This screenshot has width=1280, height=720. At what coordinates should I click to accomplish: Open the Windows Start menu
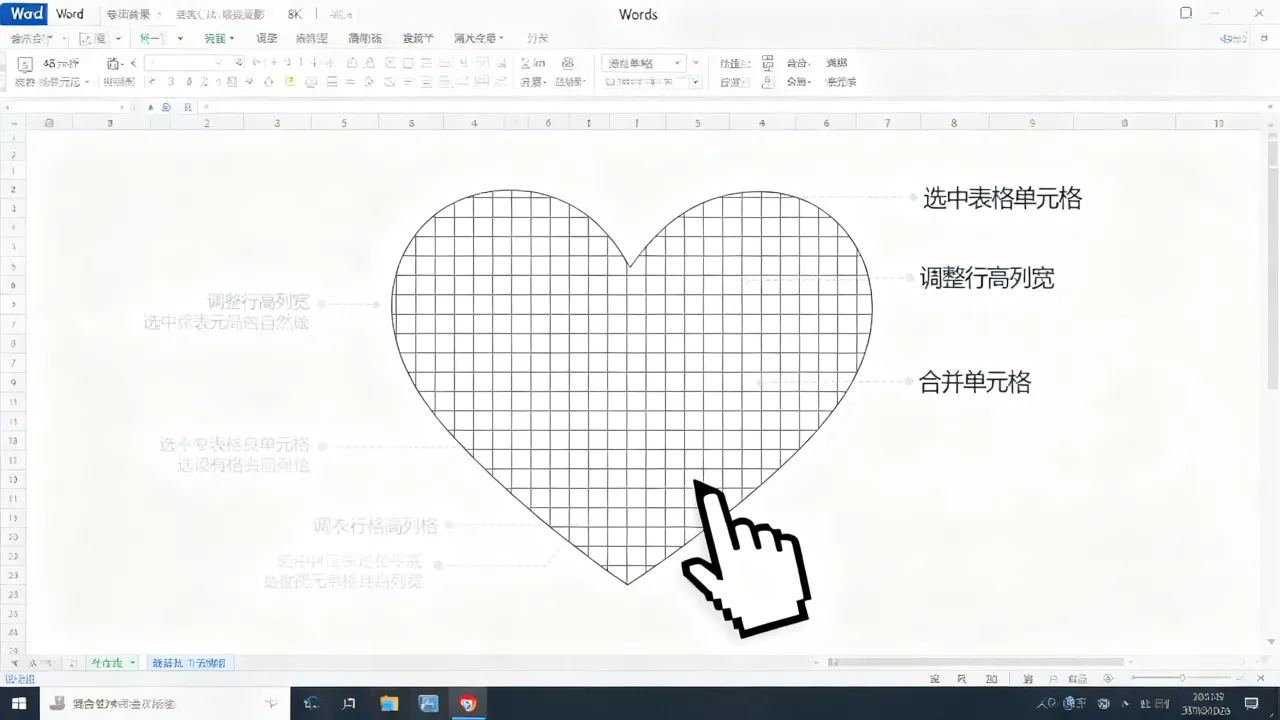pyautogui.click(x=19, y=703)
